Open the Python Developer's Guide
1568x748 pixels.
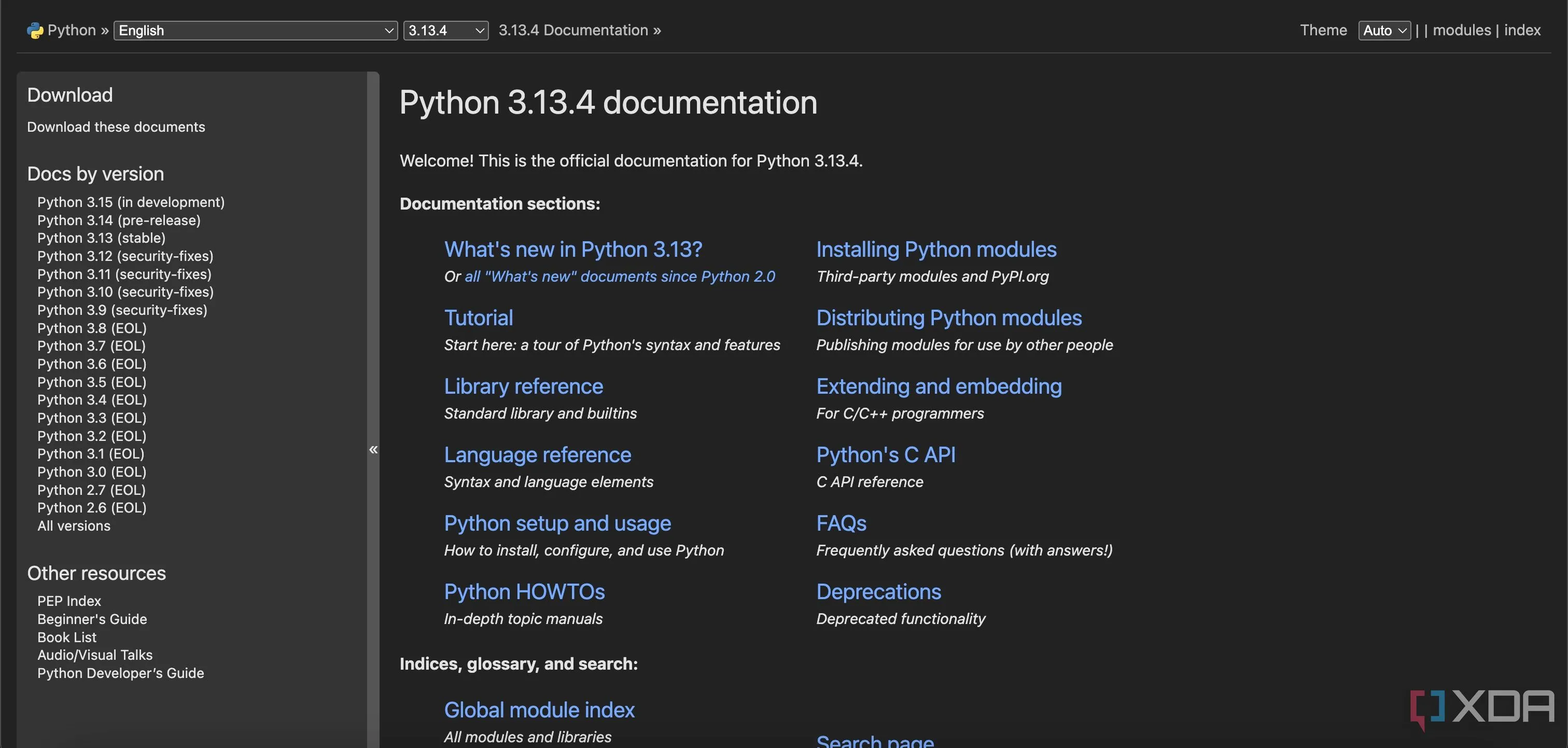pos(120,673)
